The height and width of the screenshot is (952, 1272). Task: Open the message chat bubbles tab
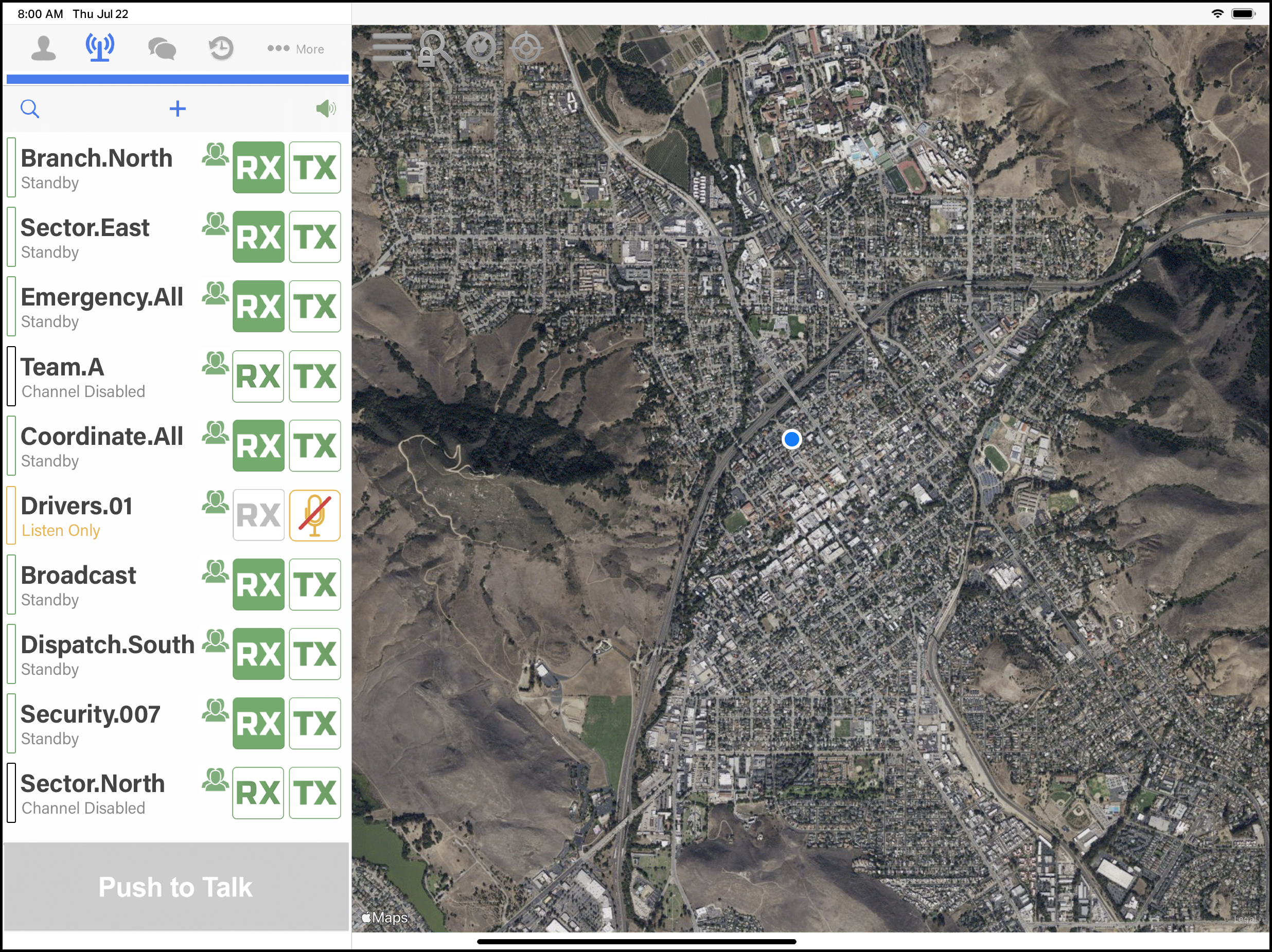click(x=162, y=48)
